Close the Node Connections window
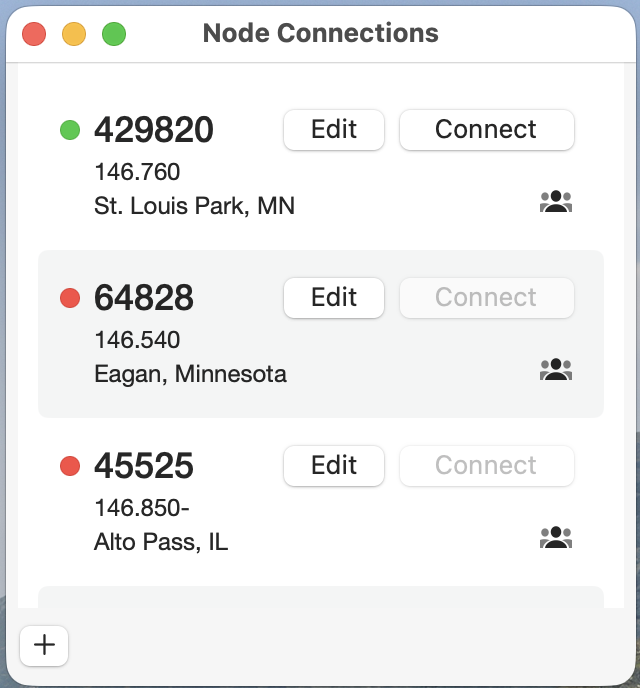 coord(34,34)
